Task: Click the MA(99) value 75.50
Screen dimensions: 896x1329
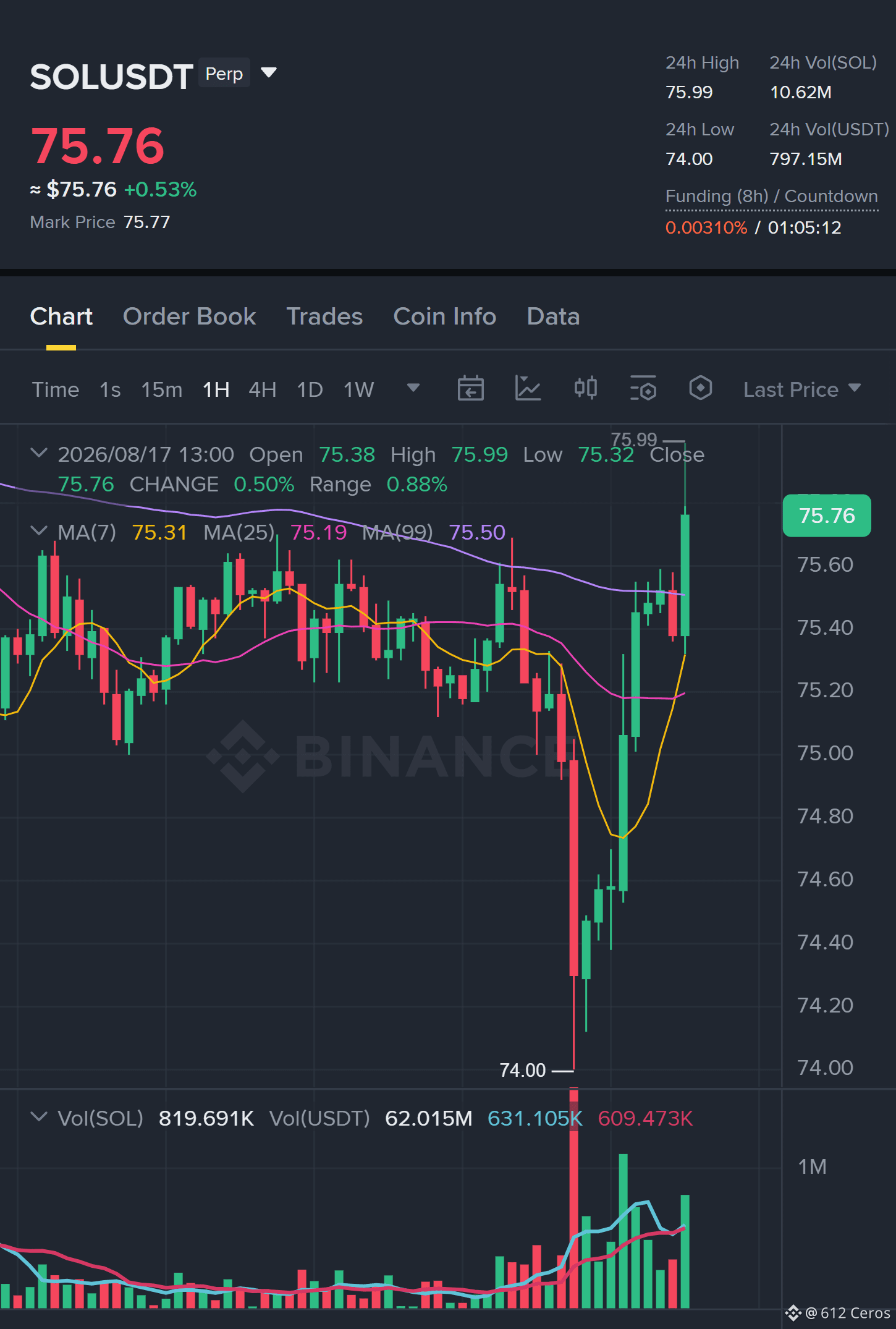Action: tap(477, 532)
